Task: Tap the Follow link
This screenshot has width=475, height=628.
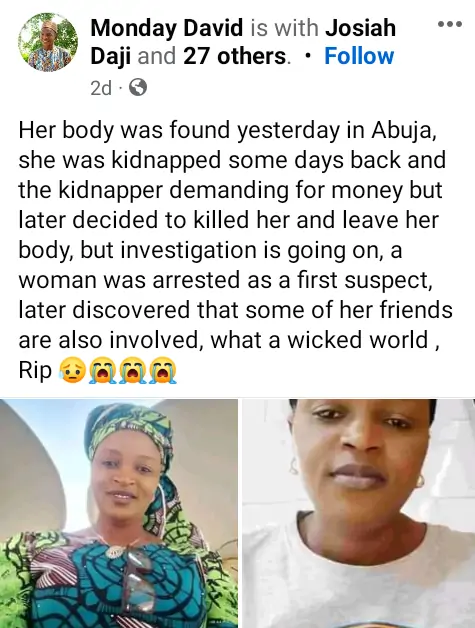Action: pos(359,56)
